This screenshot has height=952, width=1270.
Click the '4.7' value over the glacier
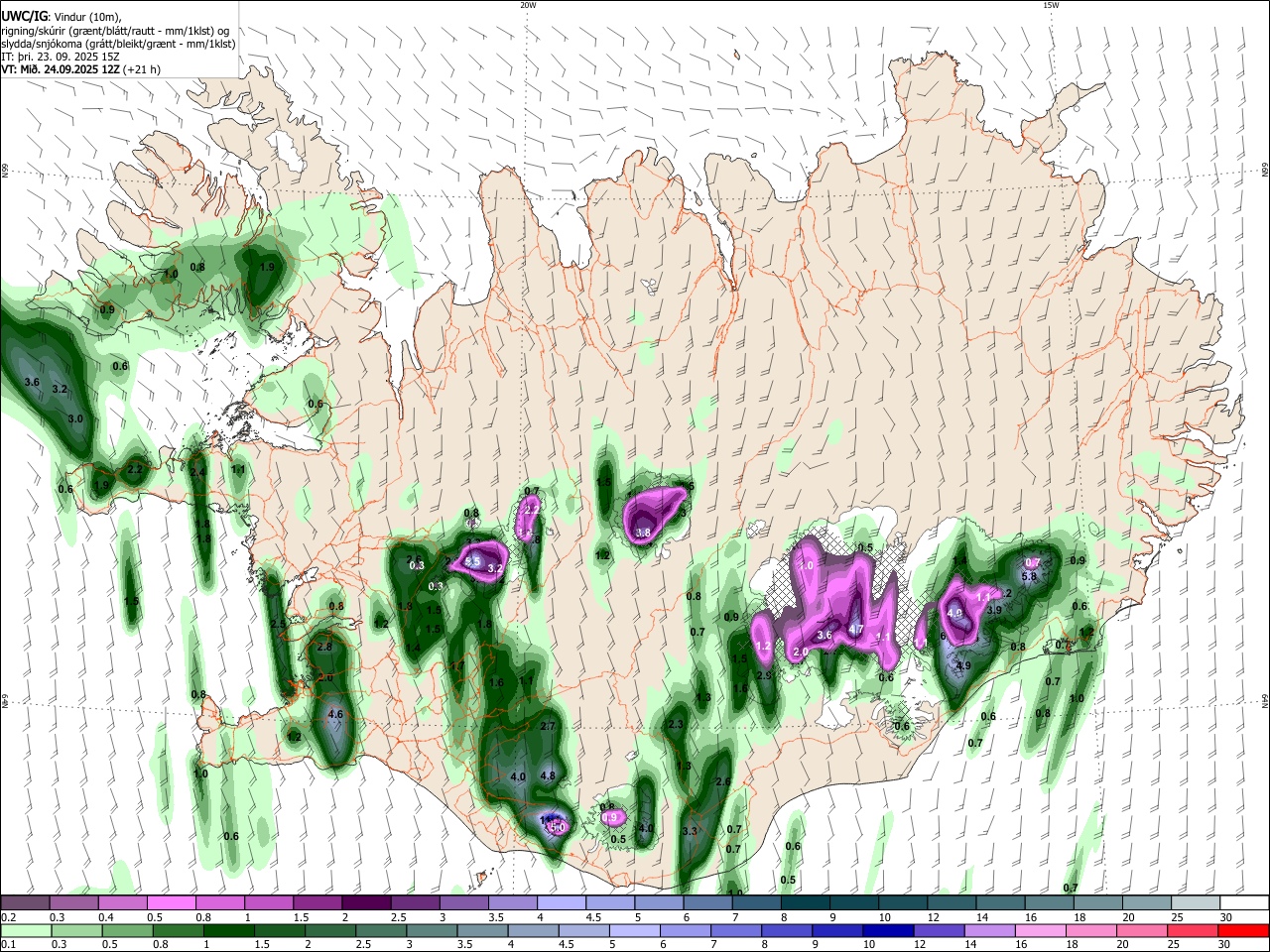[856, 630]
